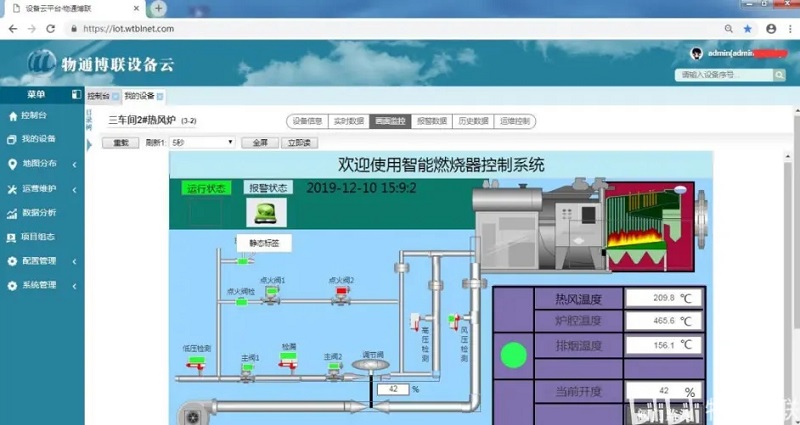Click the 控制台 home icon in sidebar

click(12, 115)
